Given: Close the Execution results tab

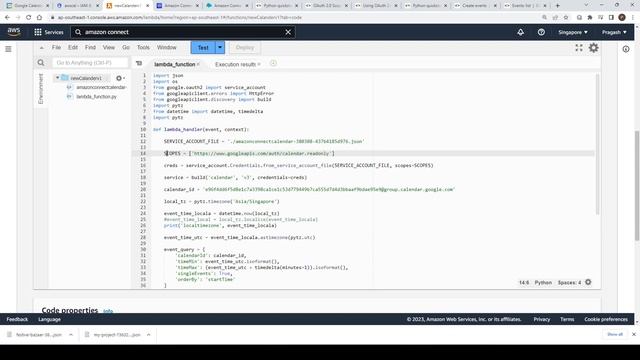Looking at the screenshot, I should tap(259, 64).
